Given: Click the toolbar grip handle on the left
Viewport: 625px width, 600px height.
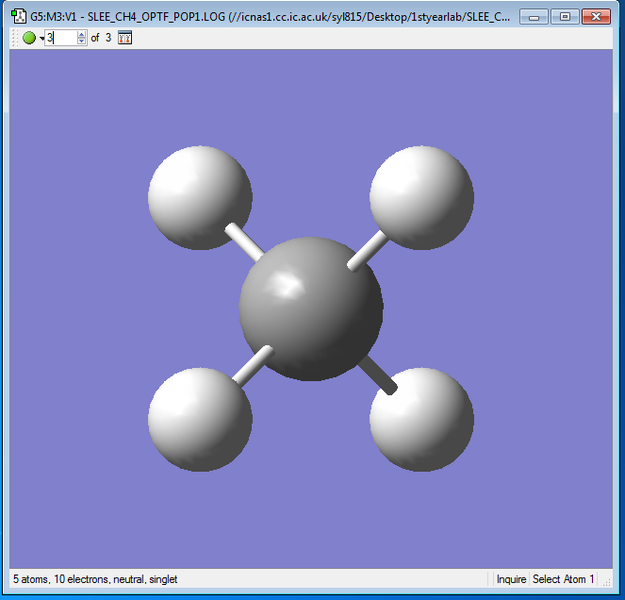Looking at the screenshot, I should click(15, 38).
